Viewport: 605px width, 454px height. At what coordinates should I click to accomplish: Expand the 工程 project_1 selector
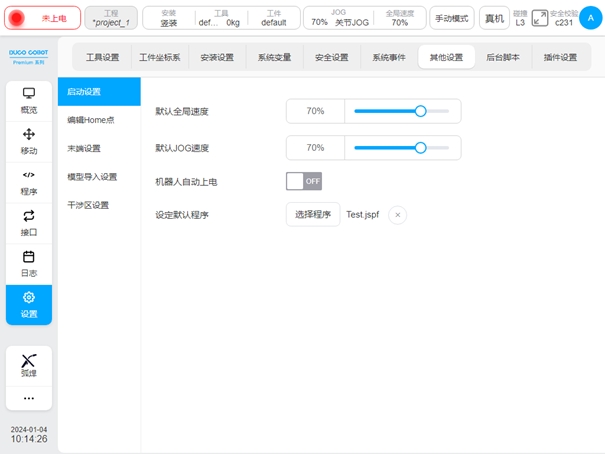(111, 18)
